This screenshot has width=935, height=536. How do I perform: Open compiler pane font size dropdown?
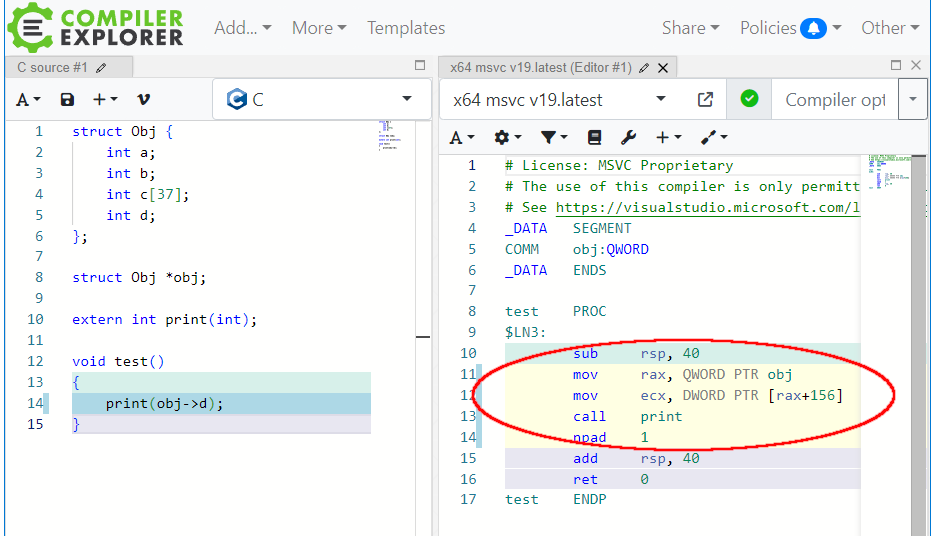(x=462, y=138)
